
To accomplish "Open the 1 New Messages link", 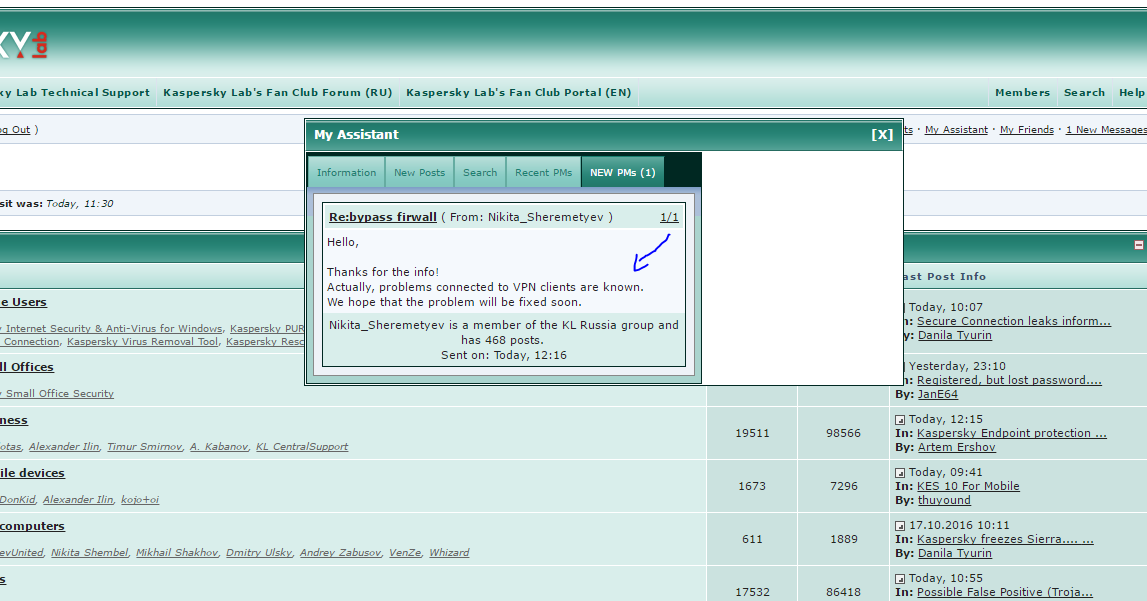I will click(x=1106, y=129).
